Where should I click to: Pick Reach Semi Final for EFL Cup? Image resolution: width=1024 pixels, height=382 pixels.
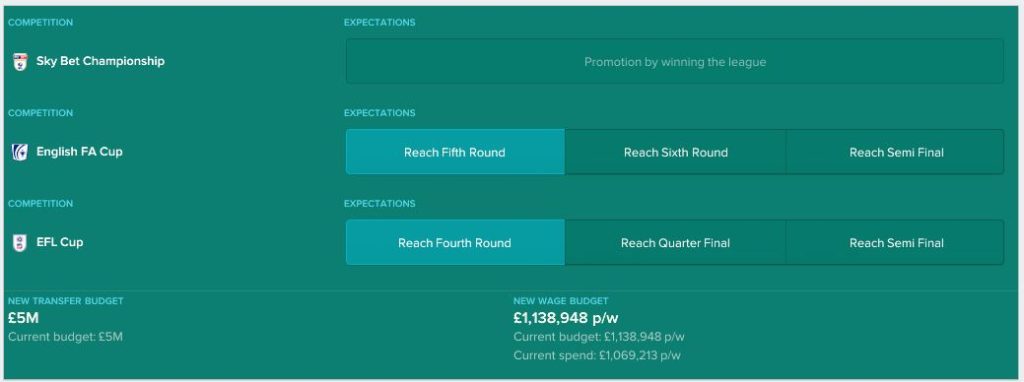click(x=895, y=243)
